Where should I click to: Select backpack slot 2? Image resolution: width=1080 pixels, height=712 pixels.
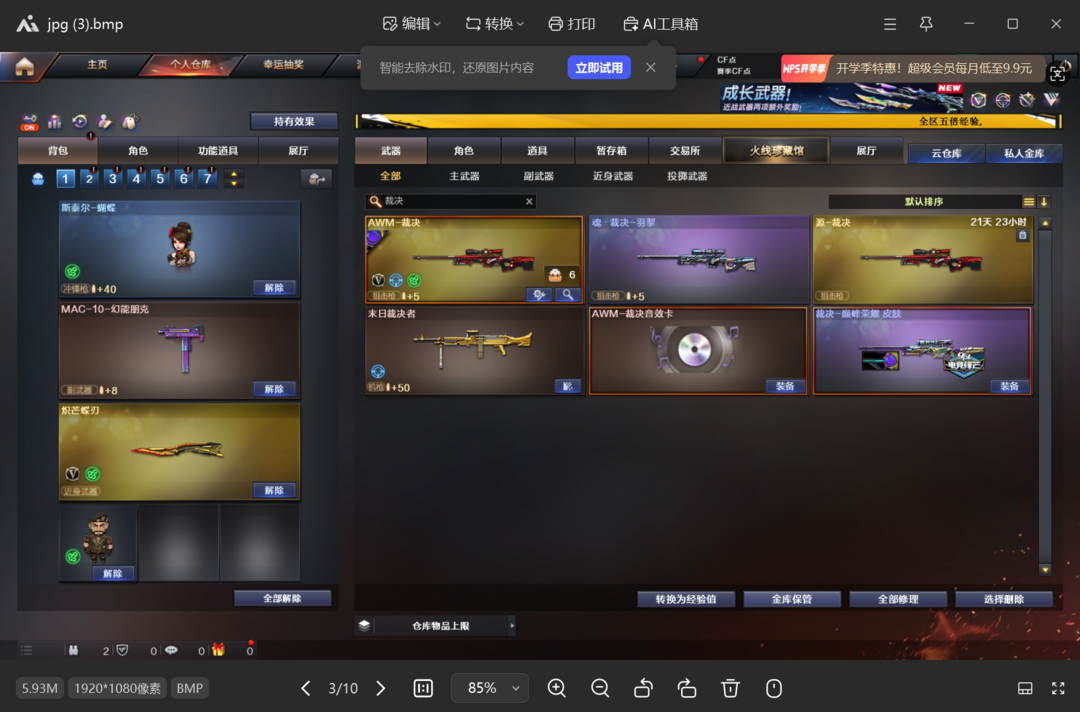coord(89,178)
